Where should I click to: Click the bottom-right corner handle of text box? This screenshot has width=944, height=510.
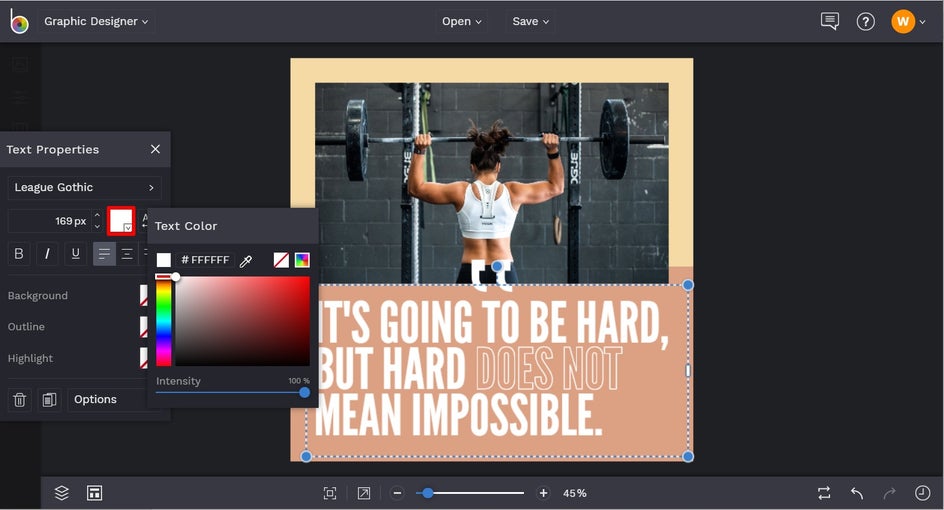(x=688, y=456)
